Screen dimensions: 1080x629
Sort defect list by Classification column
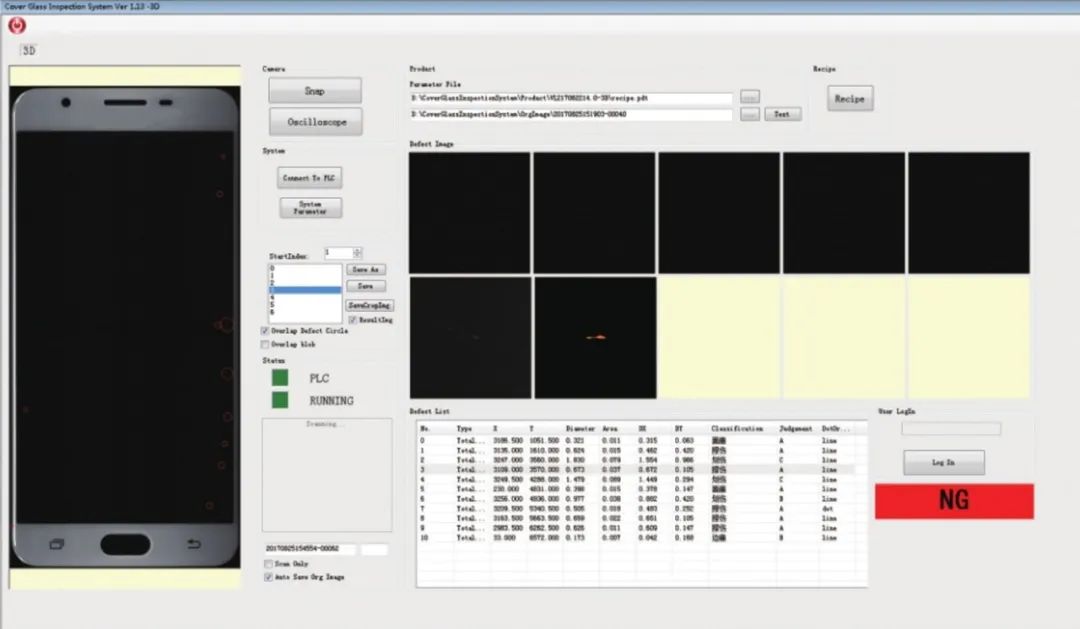737,429
